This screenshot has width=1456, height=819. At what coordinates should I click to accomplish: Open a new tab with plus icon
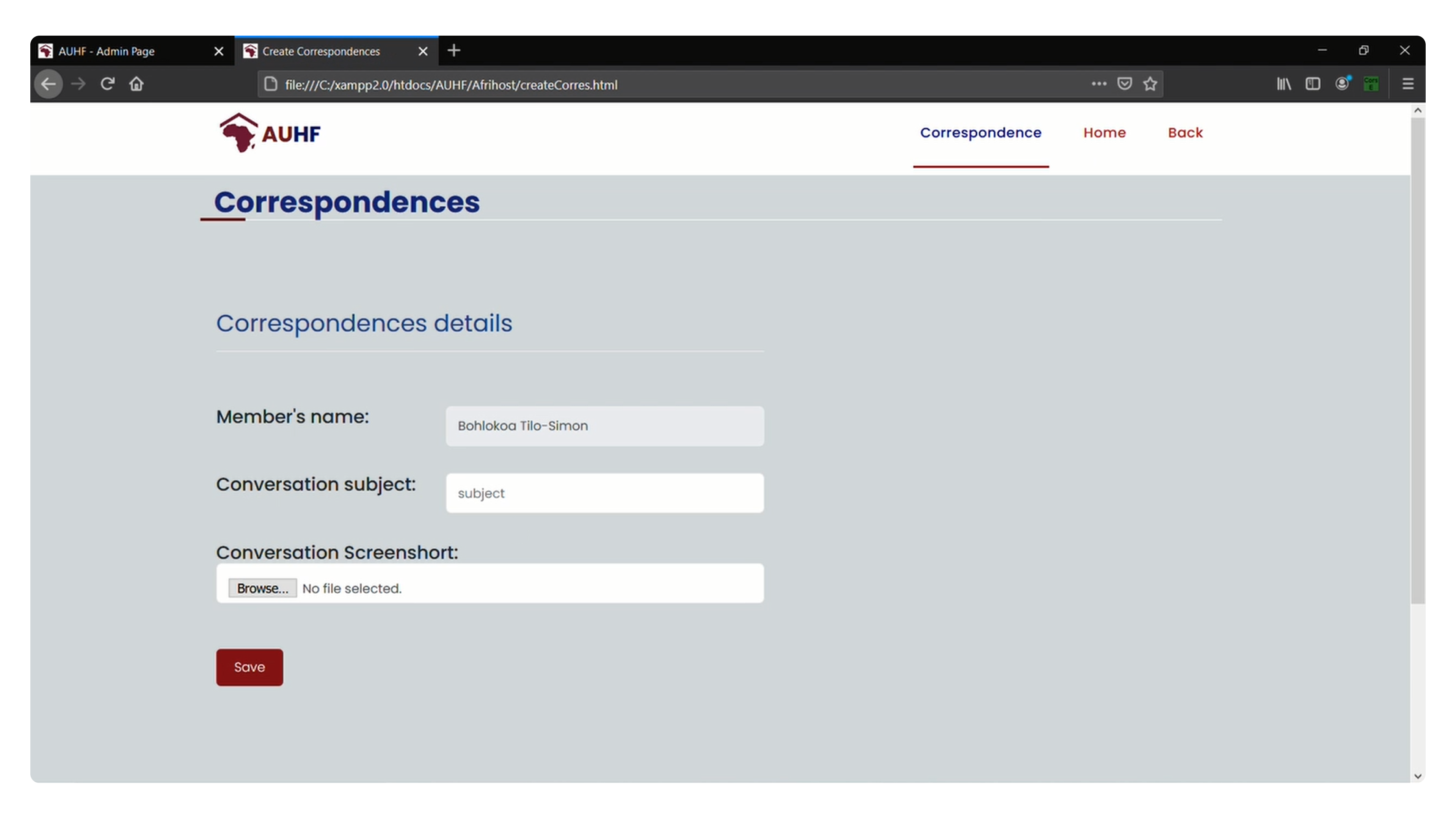[454, 51]
